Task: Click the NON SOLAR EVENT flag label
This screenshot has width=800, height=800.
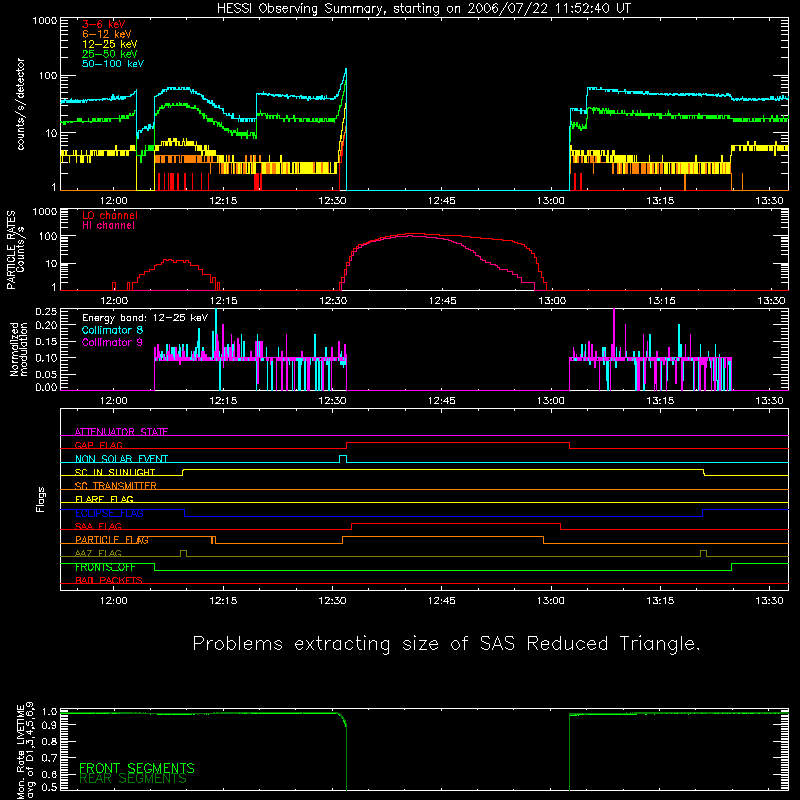Action: (x=121, y=459)
